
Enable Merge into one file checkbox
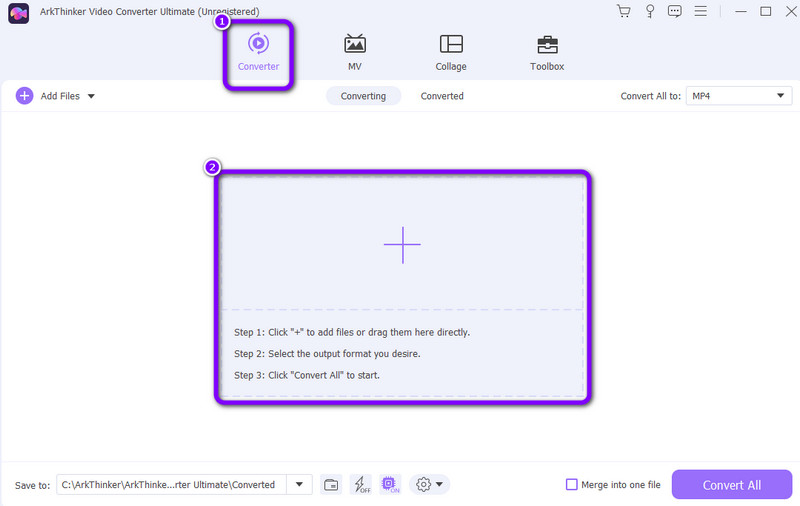click(x=571, y=485)
